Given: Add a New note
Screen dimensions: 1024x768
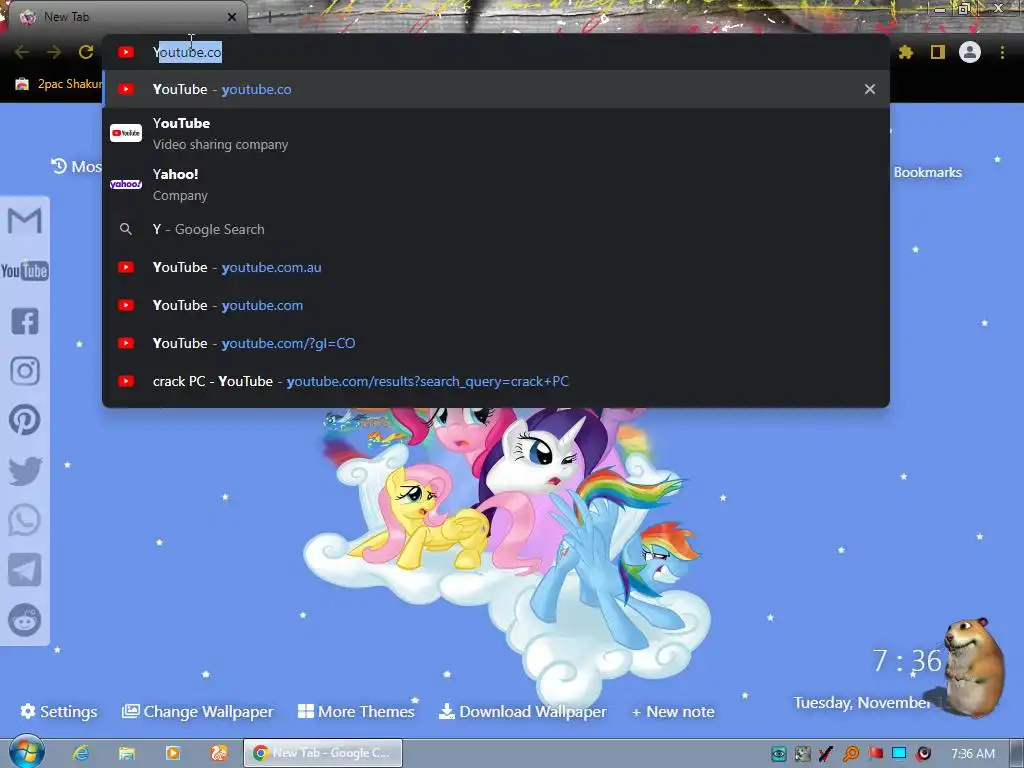Looking at the screenshot, I should pyautogui.click(x=673, y=711).
